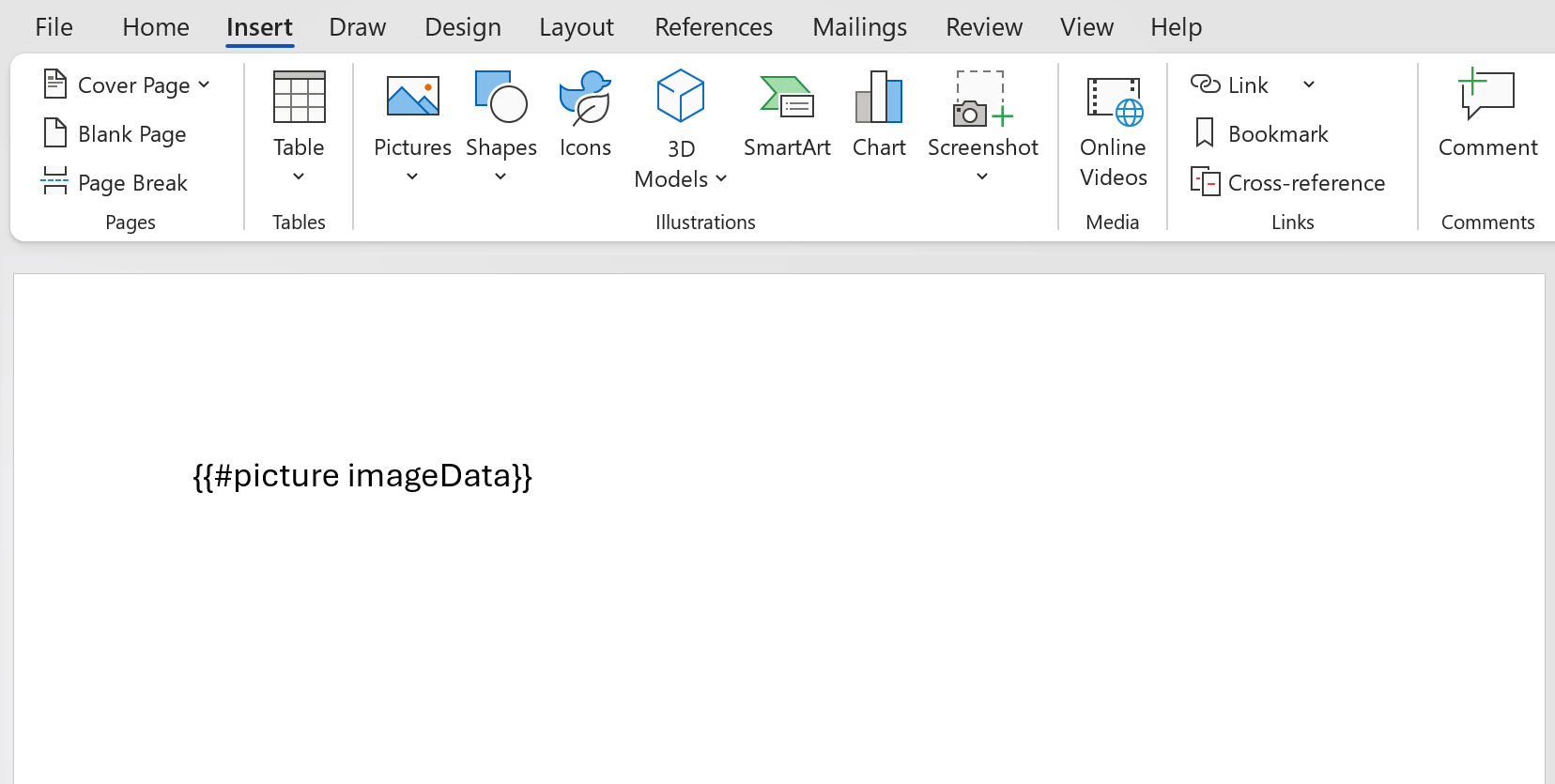Insert a Blank Page
Screen dimensions: 1555x784
click(115, 134)
